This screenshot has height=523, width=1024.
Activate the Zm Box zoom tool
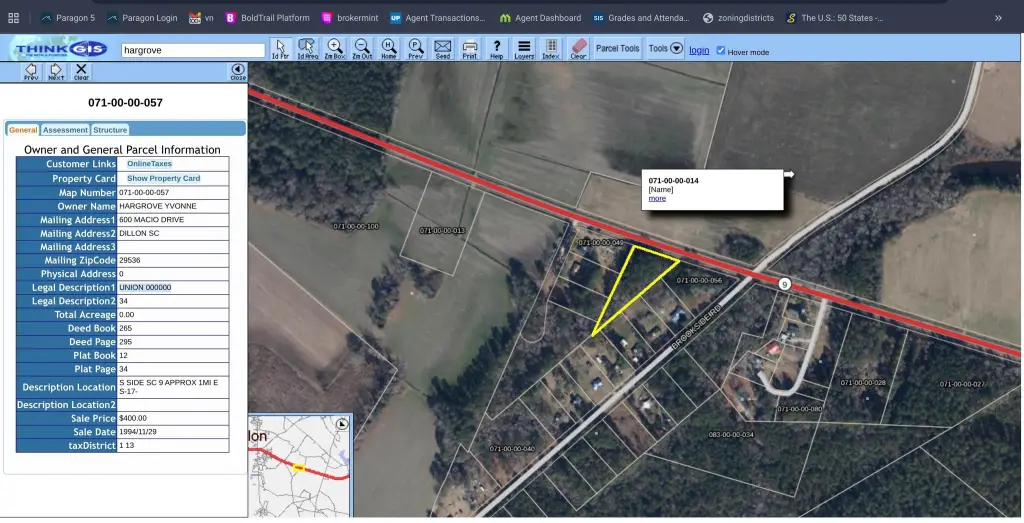334,49
